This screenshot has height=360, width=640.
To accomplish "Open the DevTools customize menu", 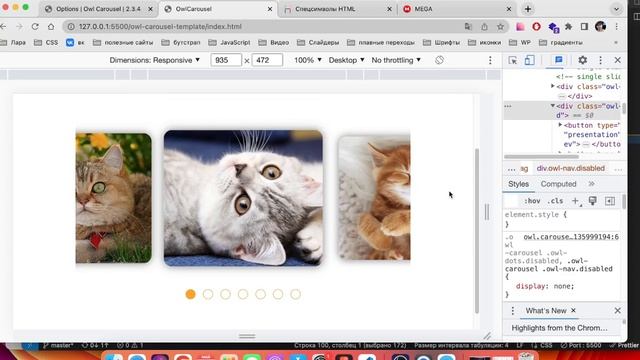I will pyautogui.click(x=600, y=60).
